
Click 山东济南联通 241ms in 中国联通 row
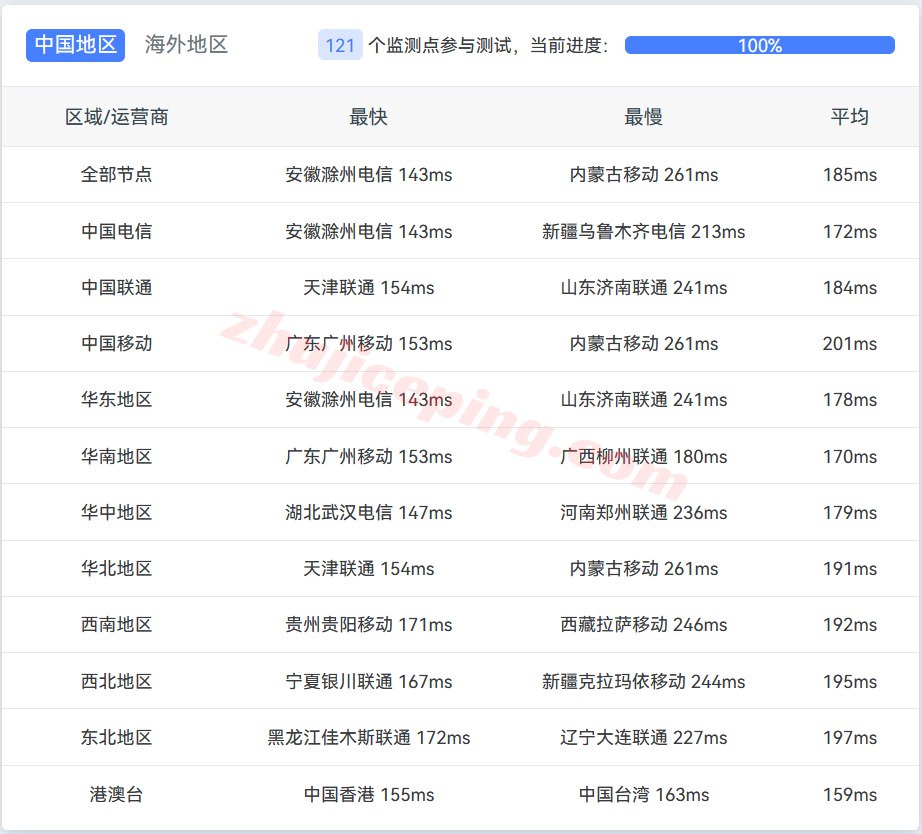(x=643, y=288)
